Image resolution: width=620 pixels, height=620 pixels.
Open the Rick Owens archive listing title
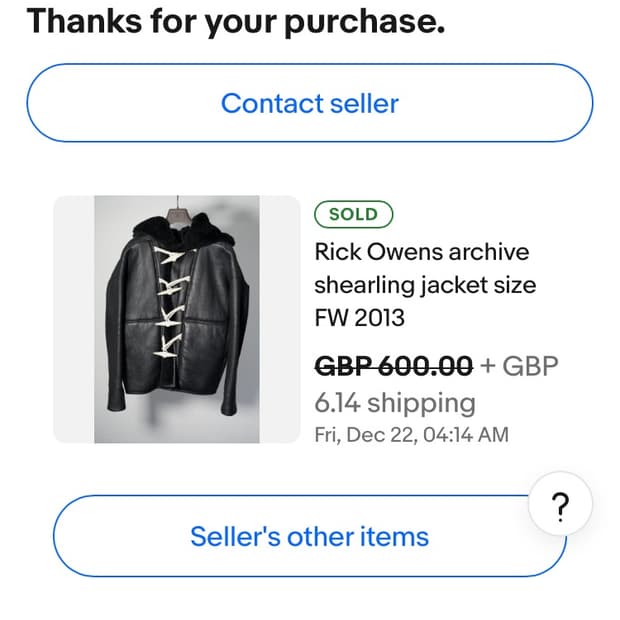(x=421, y=251)
